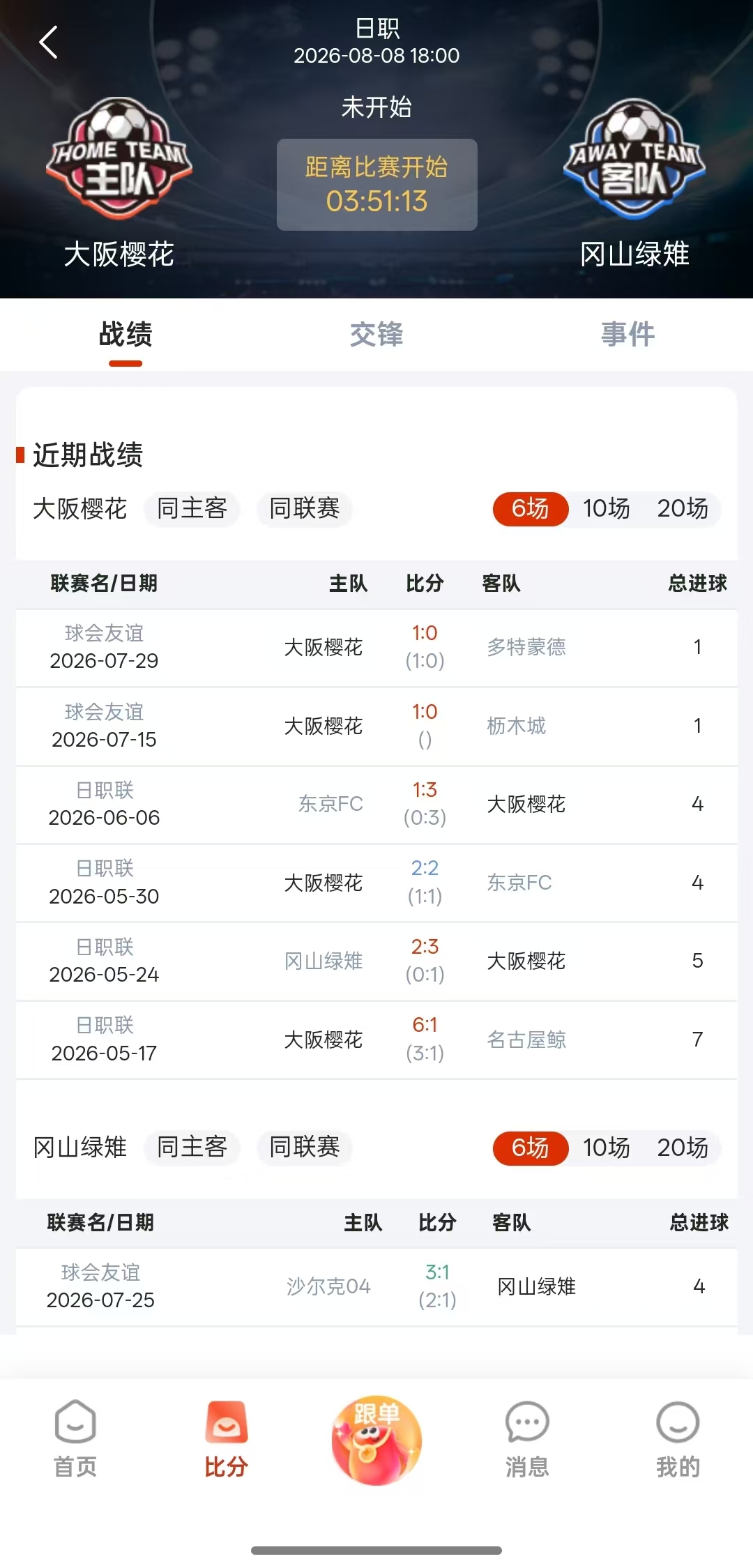The width and height of the screenshot is (753, 1568).
Task: Open 首页 home icon in bottom bar
Action: click(75, 1440)
